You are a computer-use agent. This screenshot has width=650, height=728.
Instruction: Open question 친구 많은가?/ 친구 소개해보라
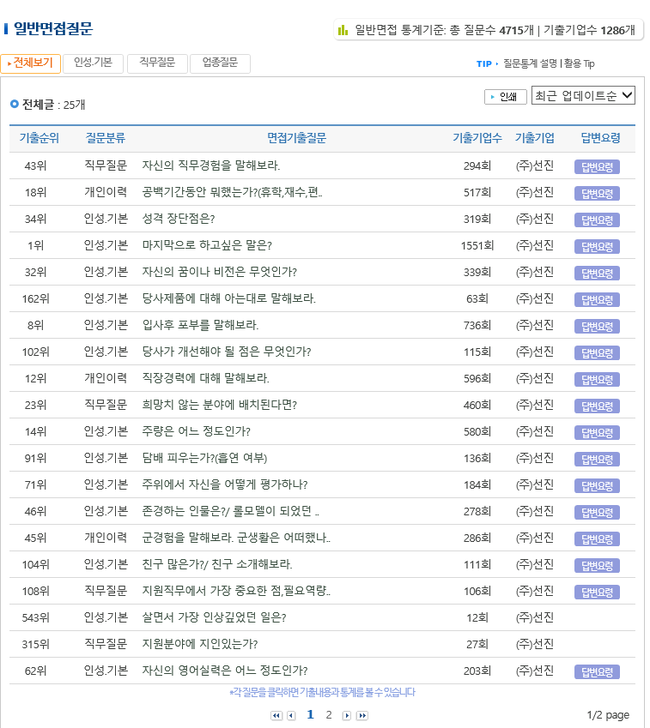(217, 565)
